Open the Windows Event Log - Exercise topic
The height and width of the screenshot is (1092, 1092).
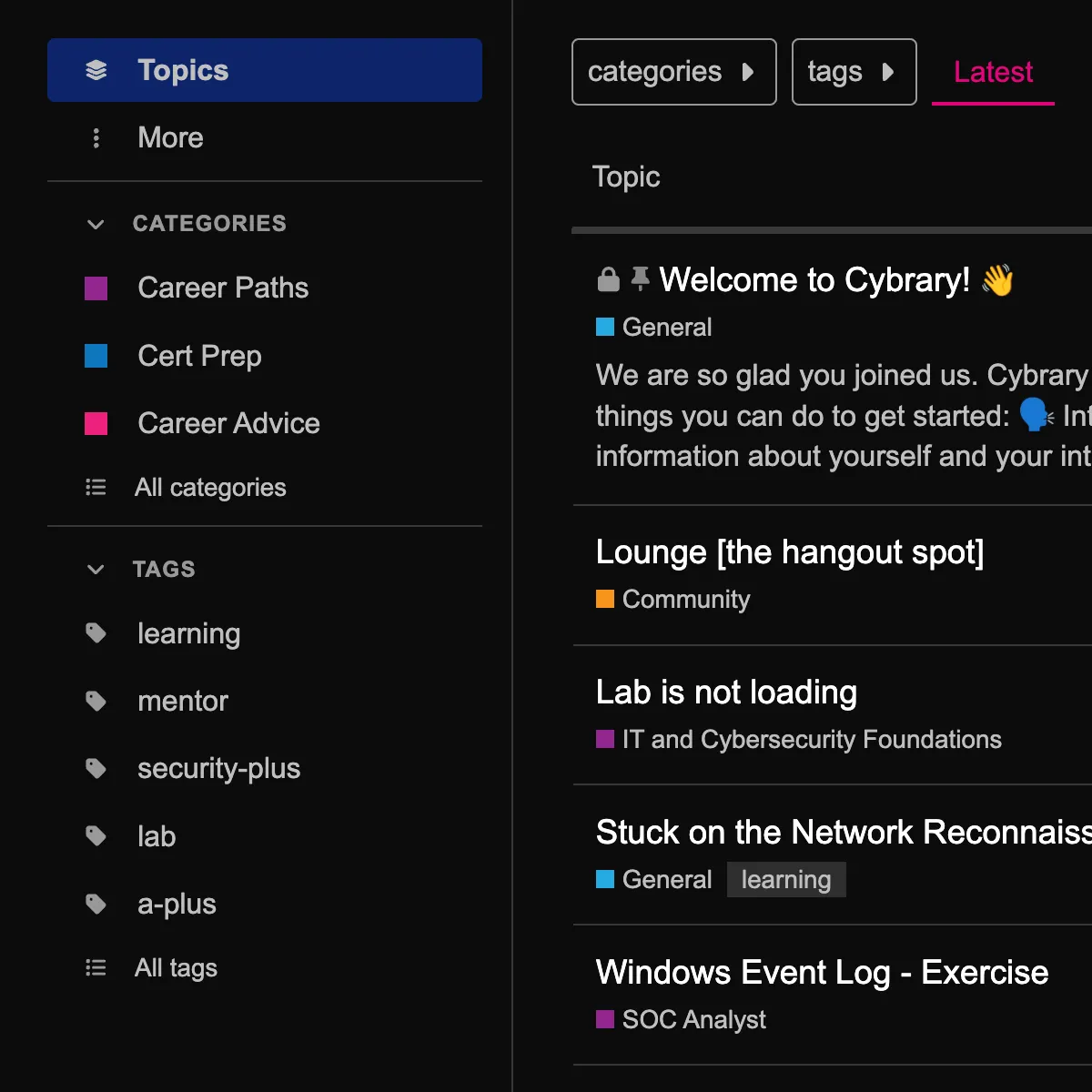[x=822, y=973]
